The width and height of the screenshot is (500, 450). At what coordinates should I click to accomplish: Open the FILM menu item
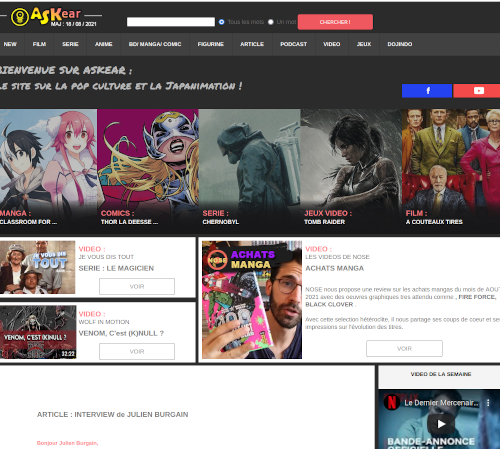(39, 44)
